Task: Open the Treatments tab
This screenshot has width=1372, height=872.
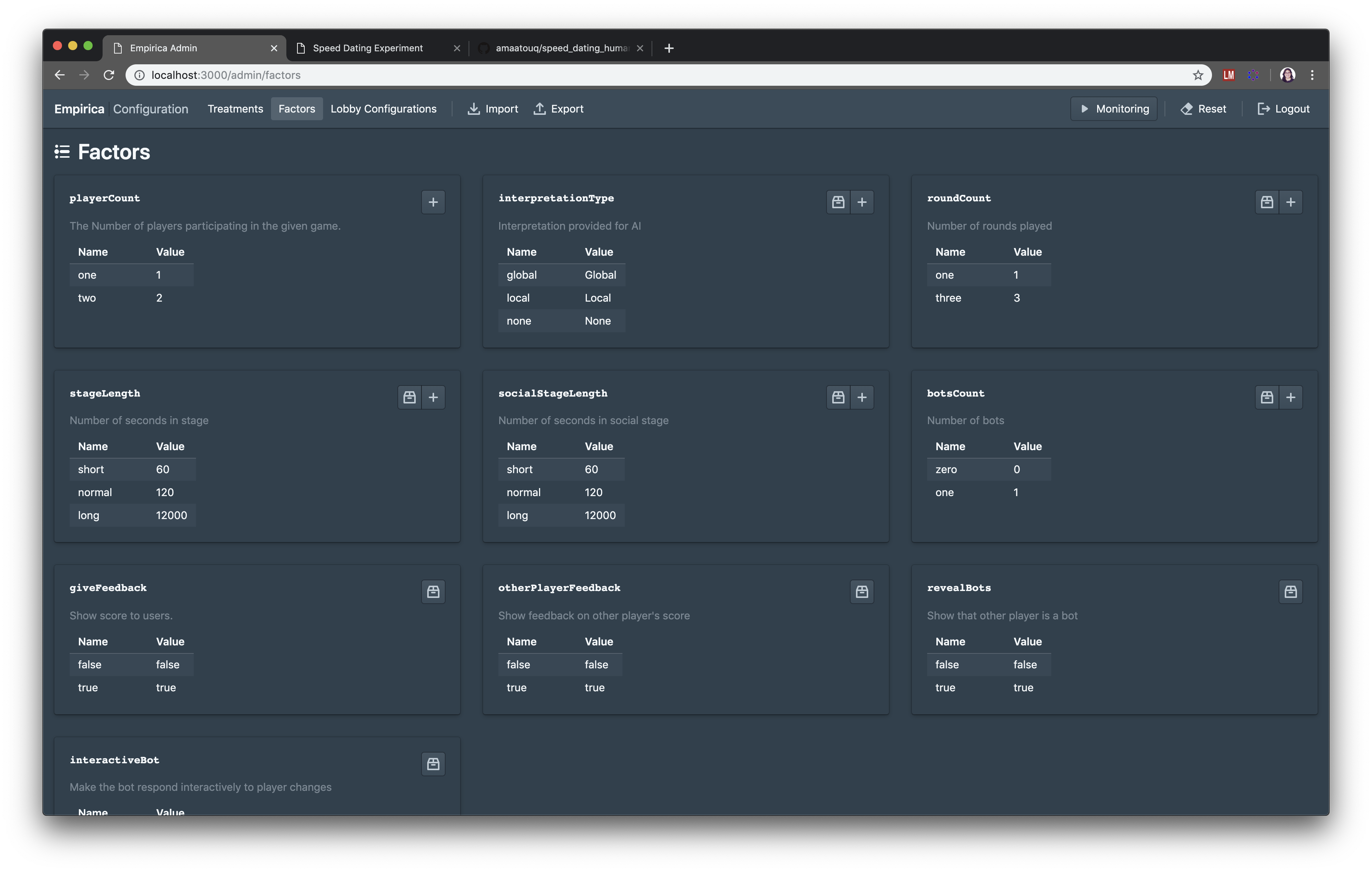Action: [235, 109]
